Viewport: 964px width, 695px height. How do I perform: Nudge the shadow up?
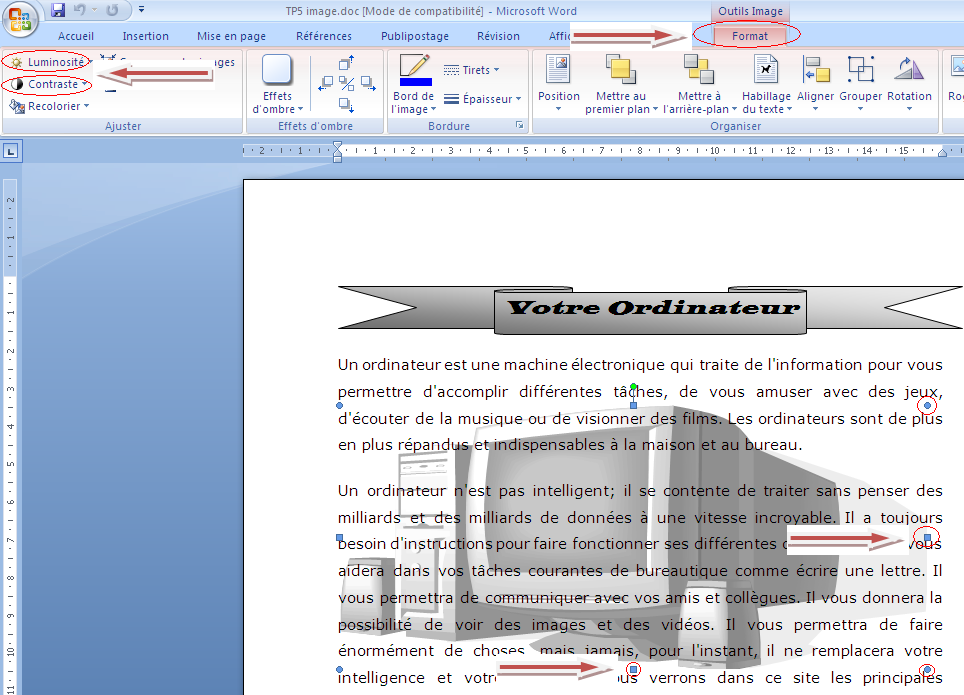click(346, 63)
